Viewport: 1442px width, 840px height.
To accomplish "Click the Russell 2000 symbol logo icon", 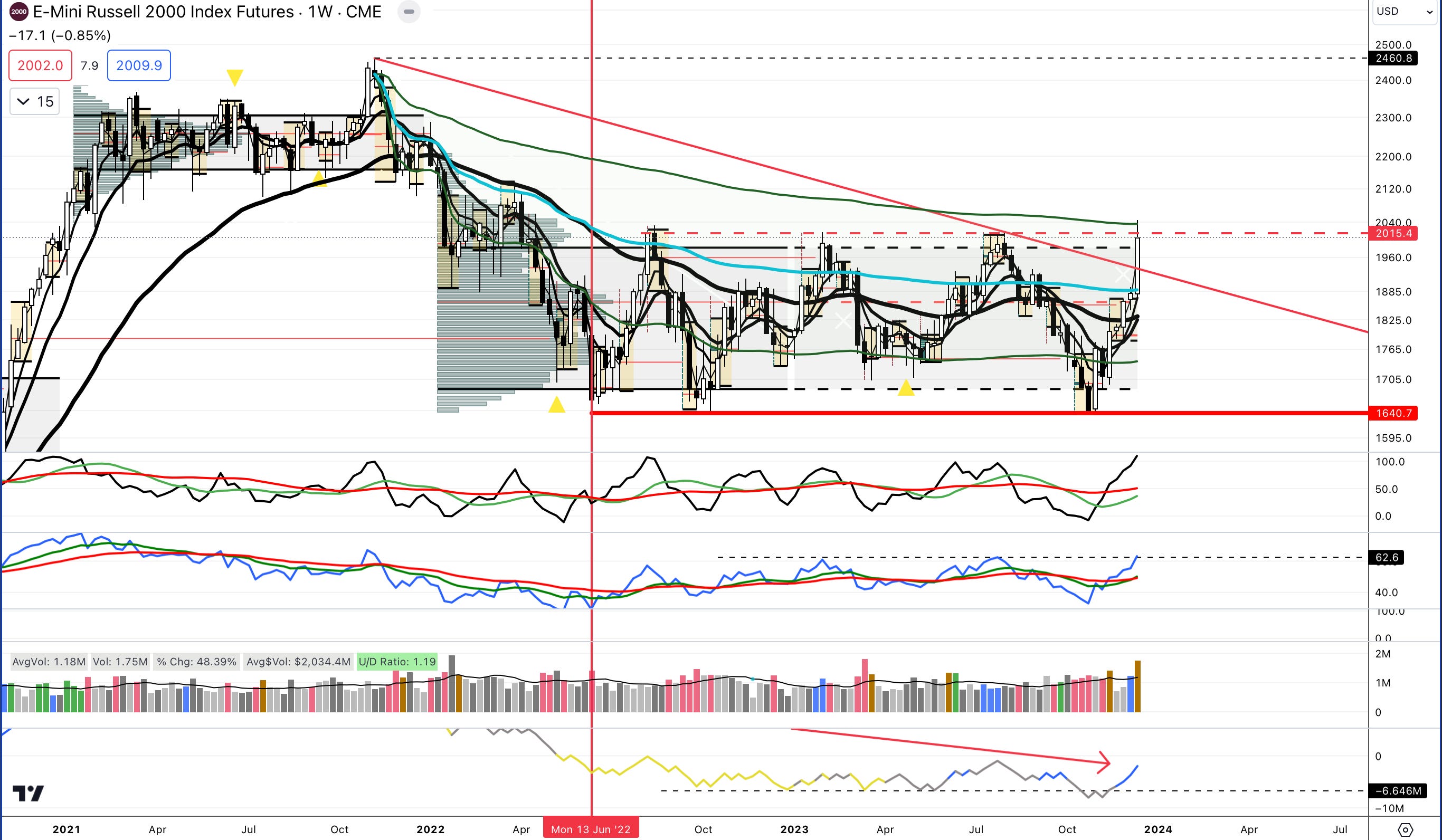I will 18,12.
